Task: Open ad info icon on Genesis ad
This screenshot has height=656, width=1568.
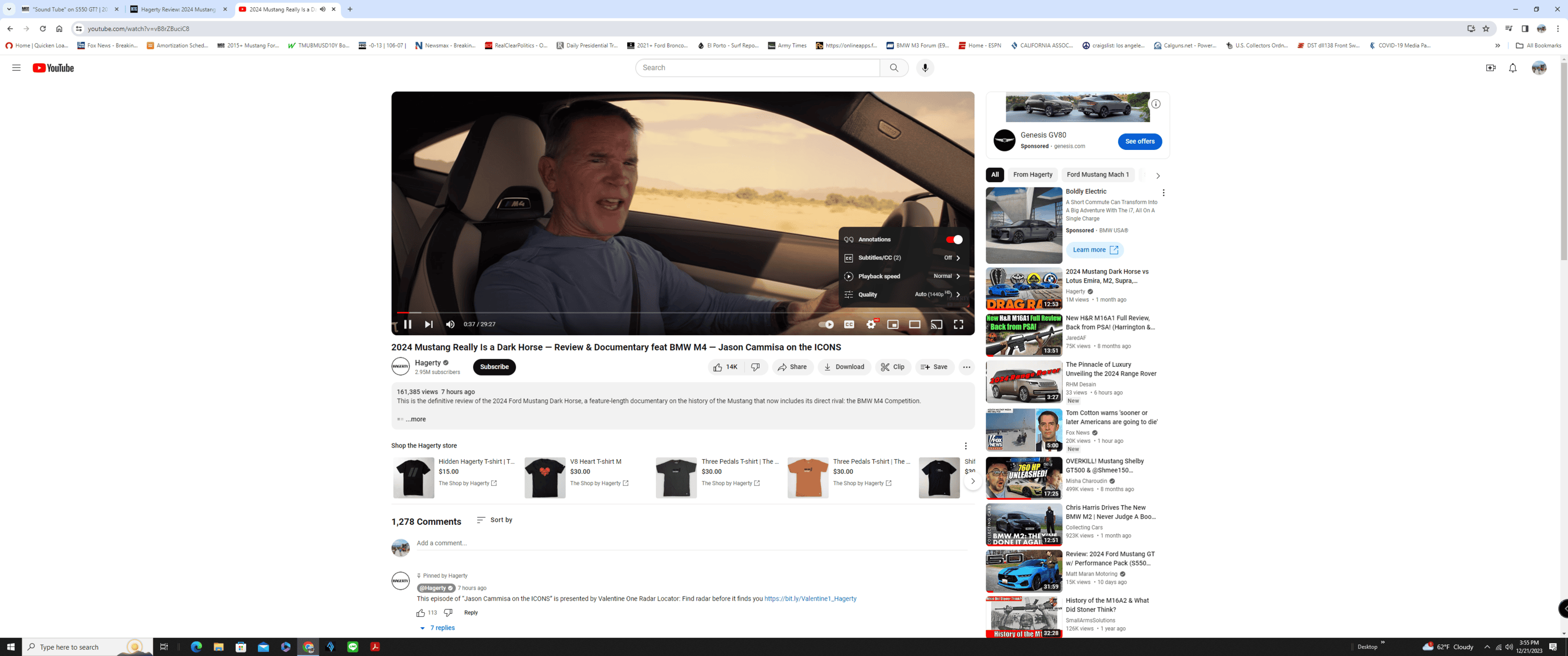Action: [x=1156, y=104]
